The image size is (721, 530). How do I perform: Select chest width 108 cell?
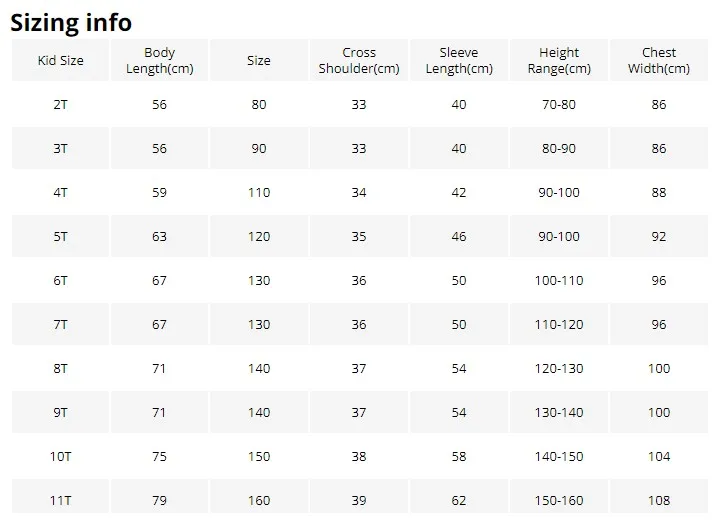[x=659, y=500]
